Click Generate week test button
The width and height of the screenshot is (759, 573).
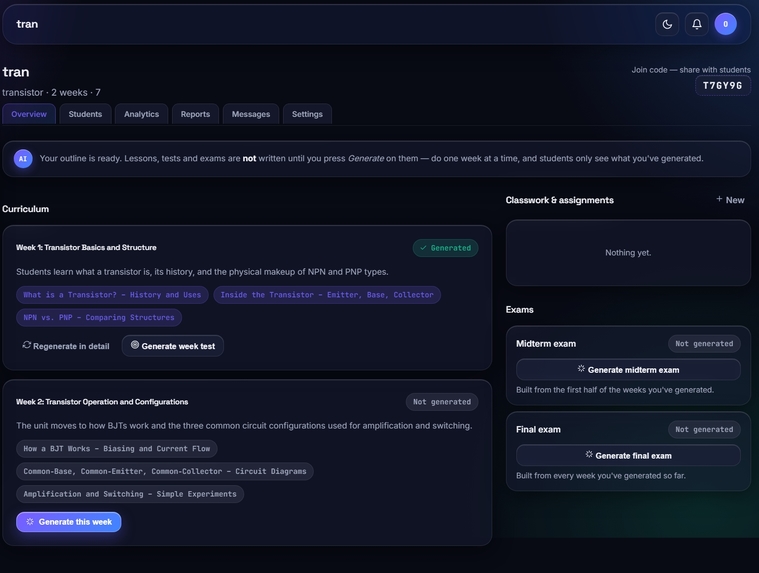point(173,346)
